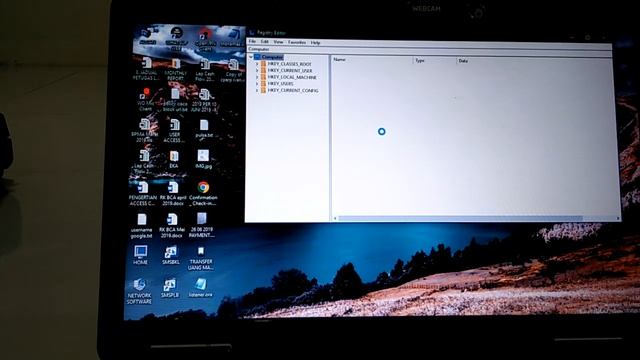Select the pulsa.txt desktop file

click(204, 129)
